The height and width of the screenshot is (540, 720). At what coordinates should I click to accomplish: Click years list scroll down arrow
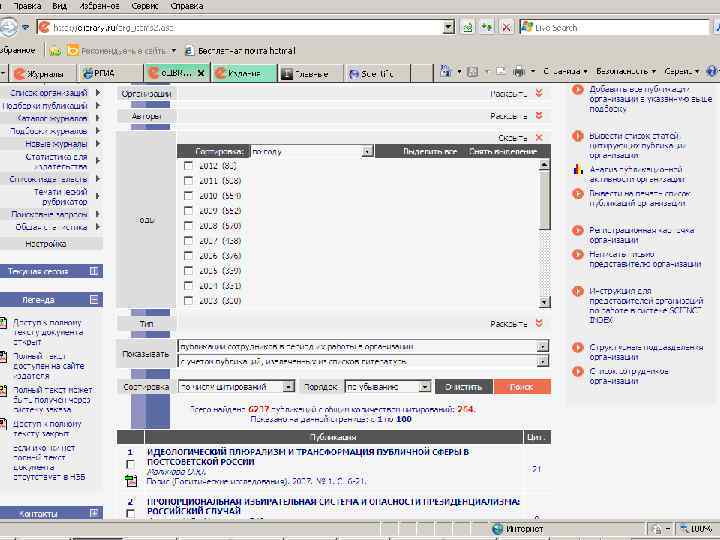[544, 302]
